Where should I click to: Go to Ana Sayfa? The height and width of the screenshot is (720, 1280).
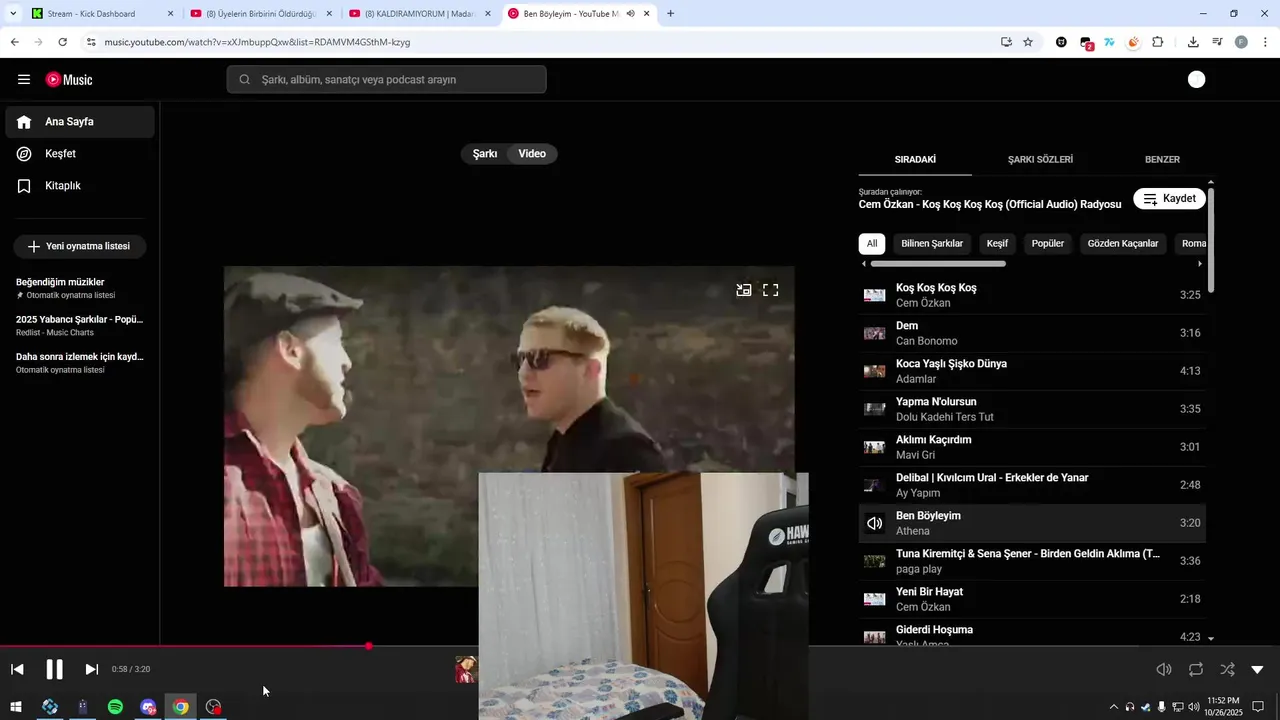click(79, 122)
